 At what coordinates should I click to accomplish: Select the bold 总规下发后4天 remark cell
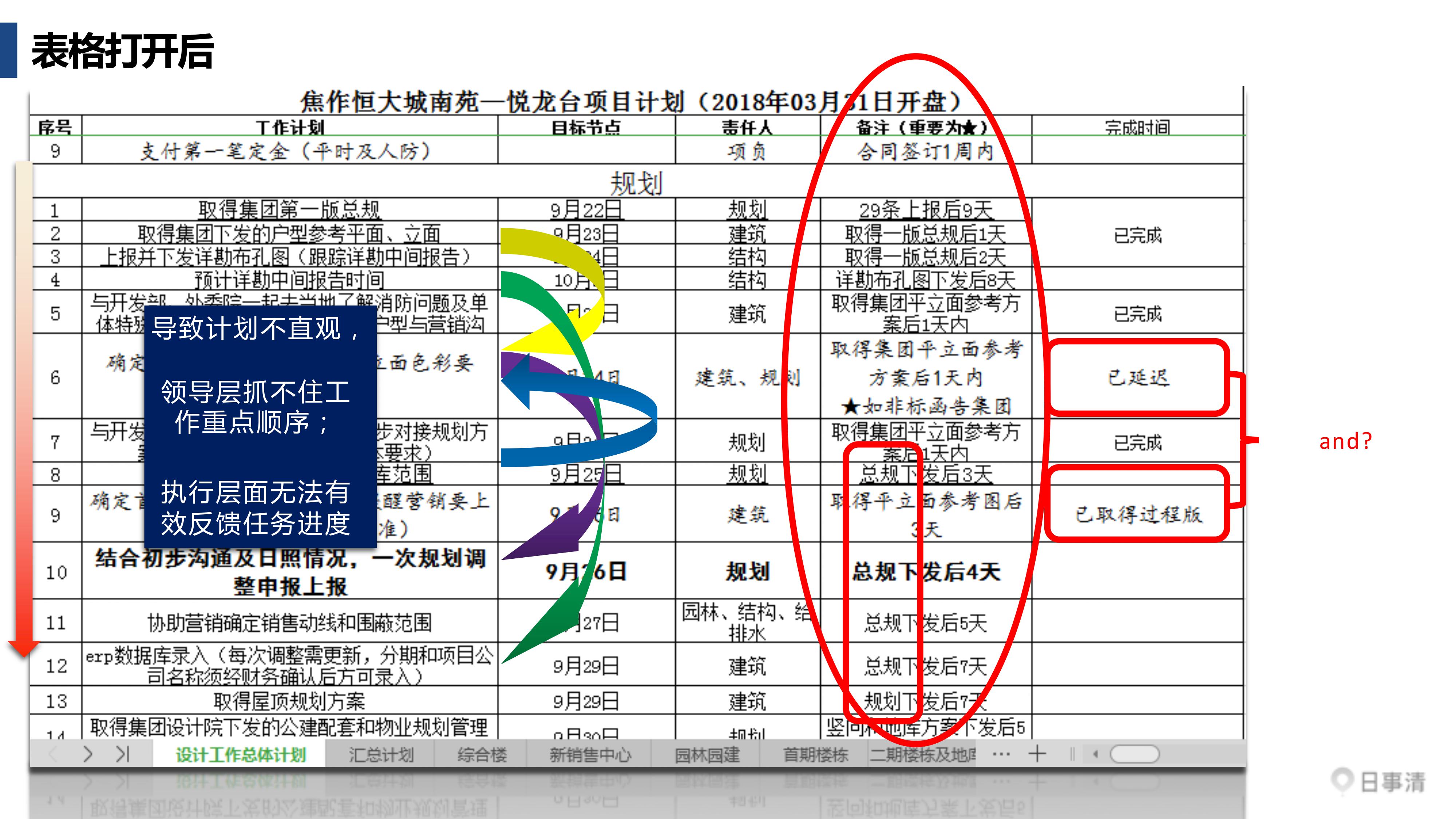point(925,571)
